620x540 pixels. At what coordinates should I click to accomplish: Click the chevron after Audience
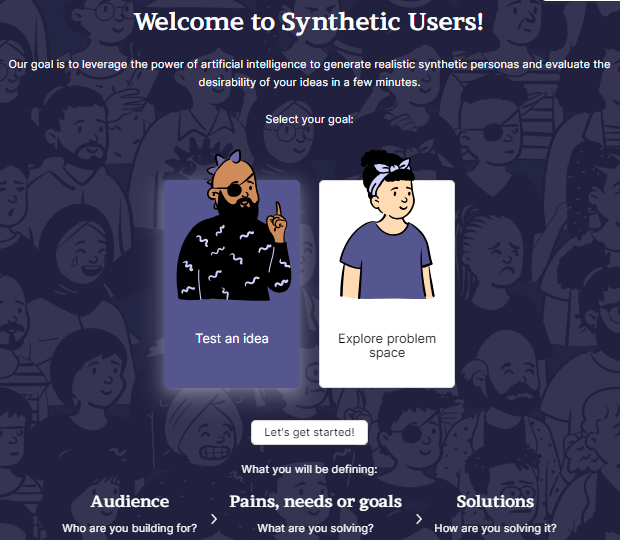(214, 519)
